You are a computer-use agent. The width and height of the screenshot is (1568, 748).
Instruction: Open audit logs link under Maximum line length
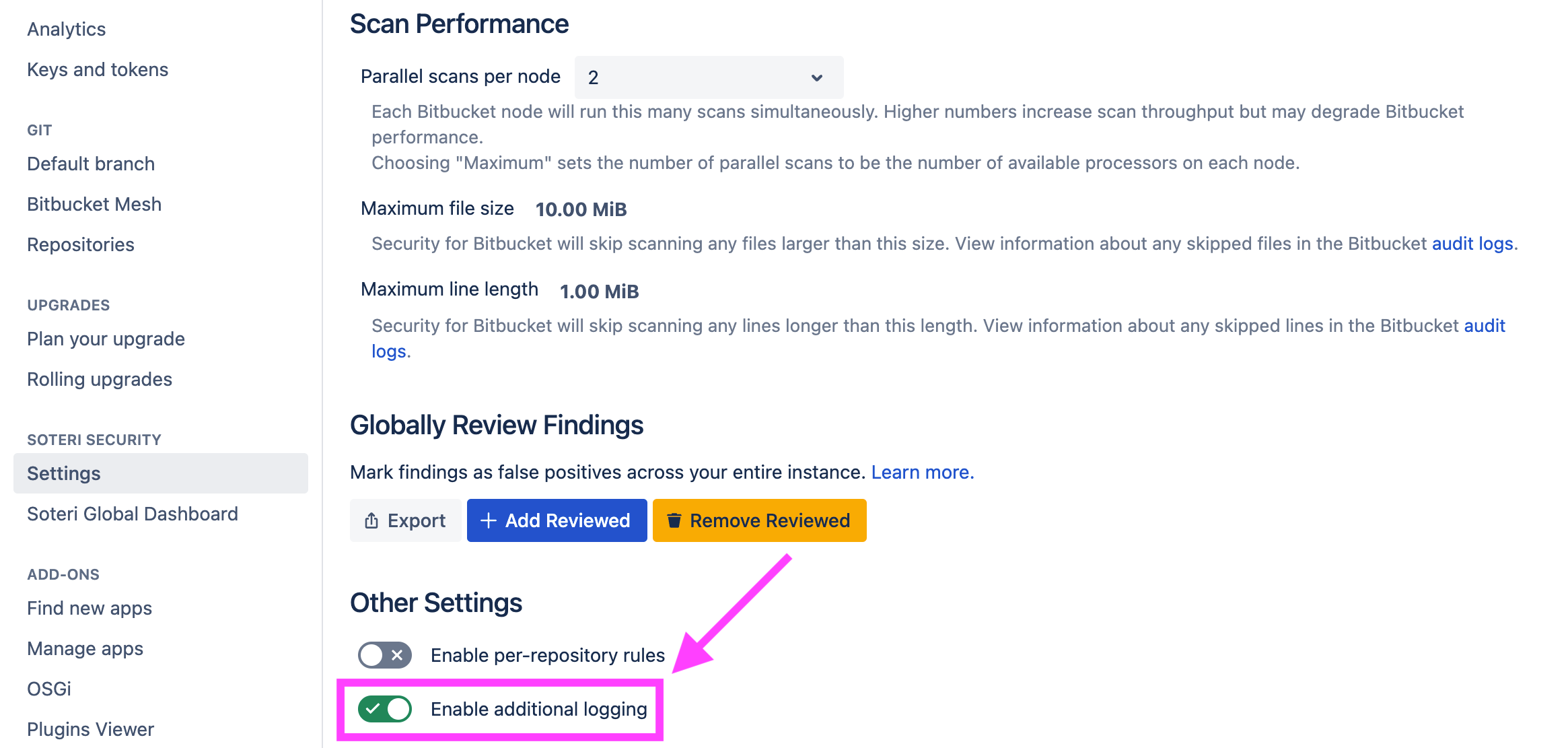tap(1484, 325)
